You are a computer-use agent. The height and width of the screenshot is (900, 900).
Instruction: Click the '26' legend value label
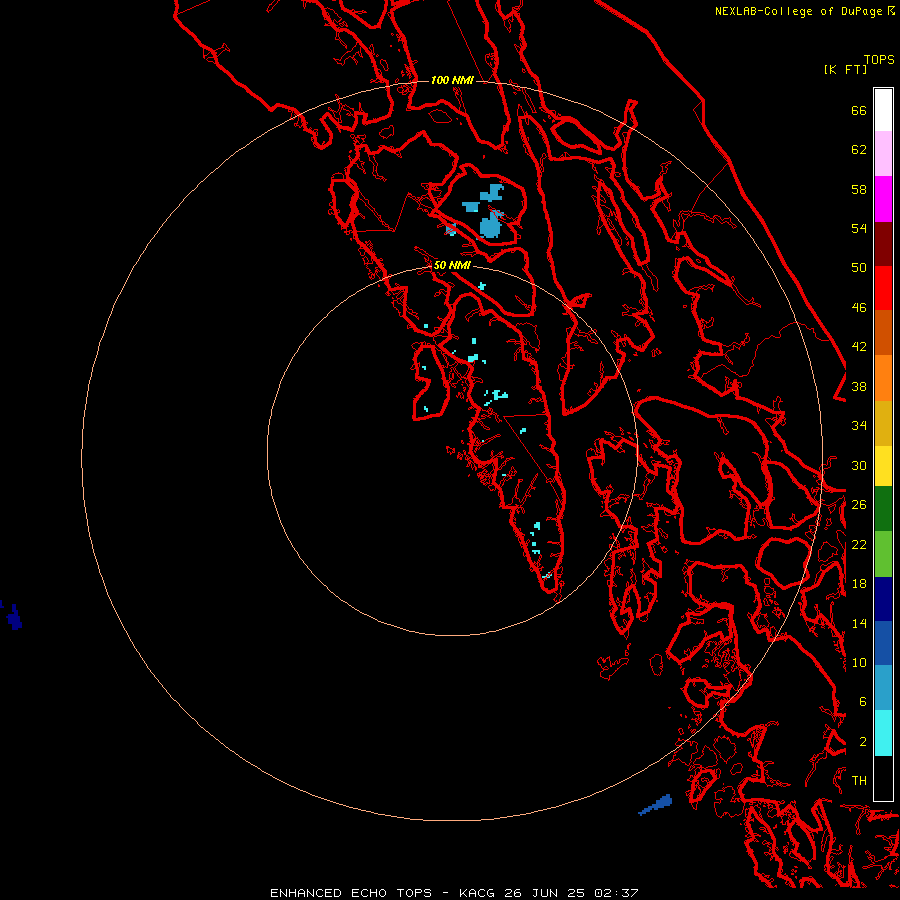(859, 505)
